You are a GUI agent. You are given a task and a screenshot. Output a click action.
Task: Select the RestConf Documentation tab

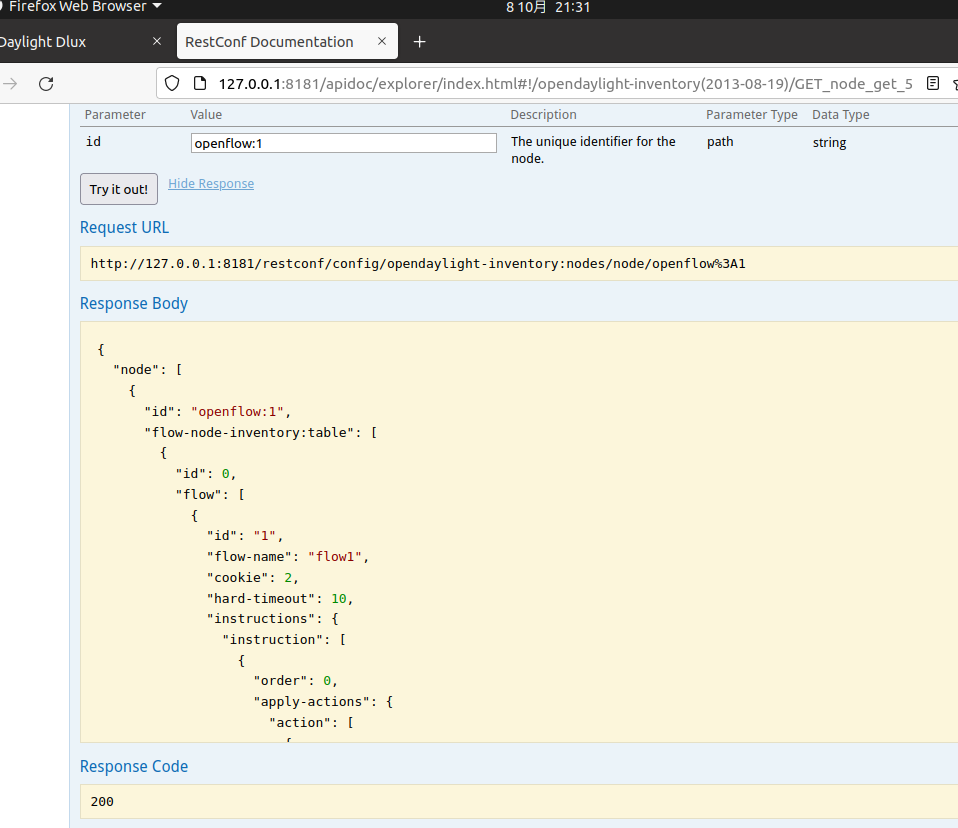(269, 42)
